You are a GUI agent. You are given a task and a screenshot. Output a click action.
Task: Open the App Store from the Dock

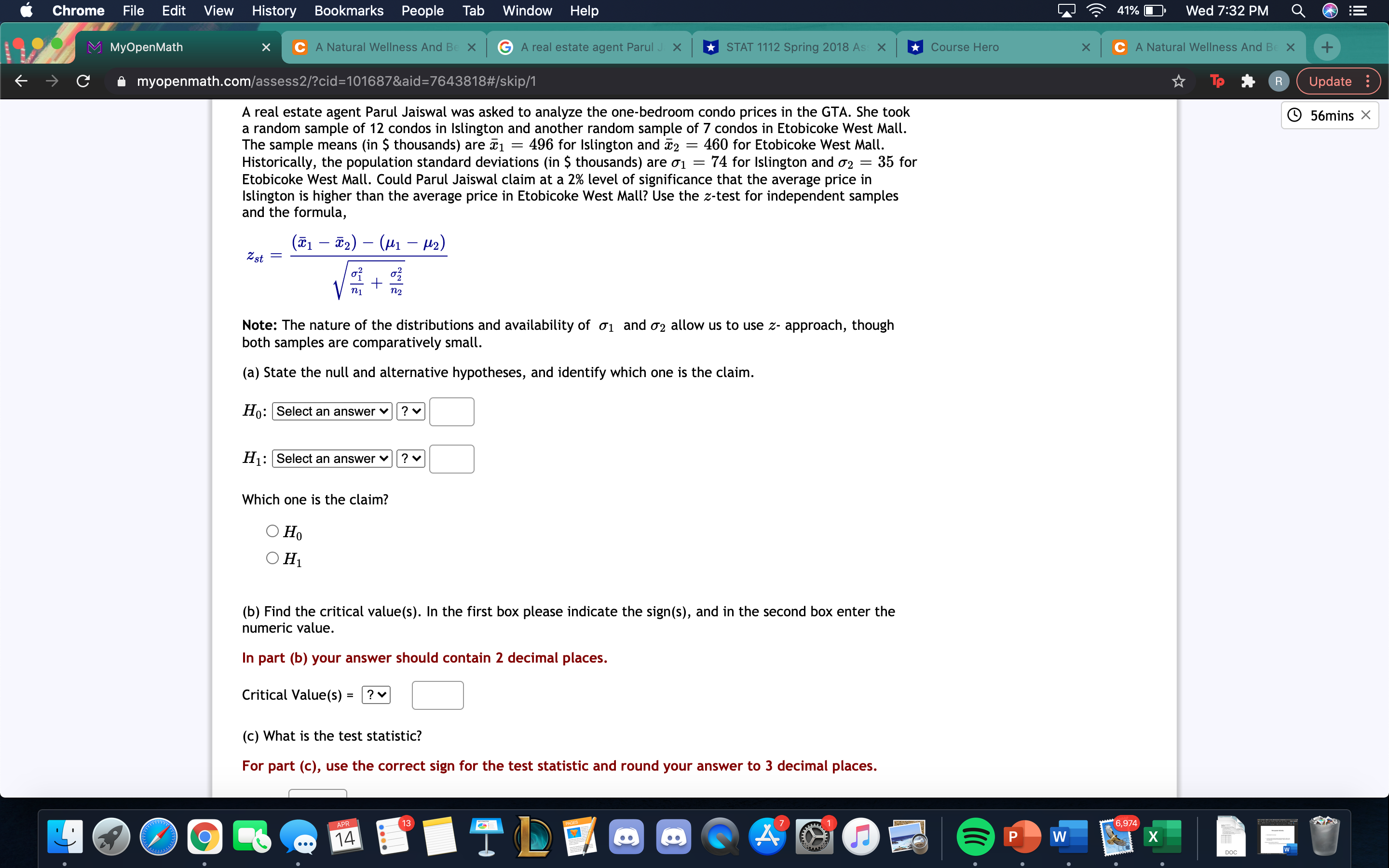pos(768,837)
